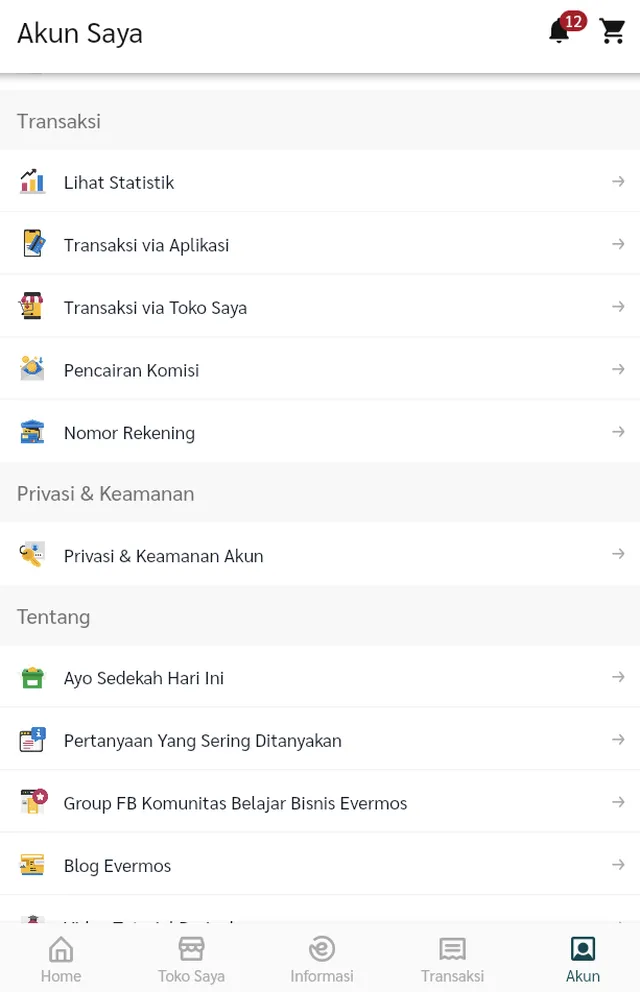Screen dimensions: 640x992
Task: Open the Akun tab
Action: pos(582,956)
